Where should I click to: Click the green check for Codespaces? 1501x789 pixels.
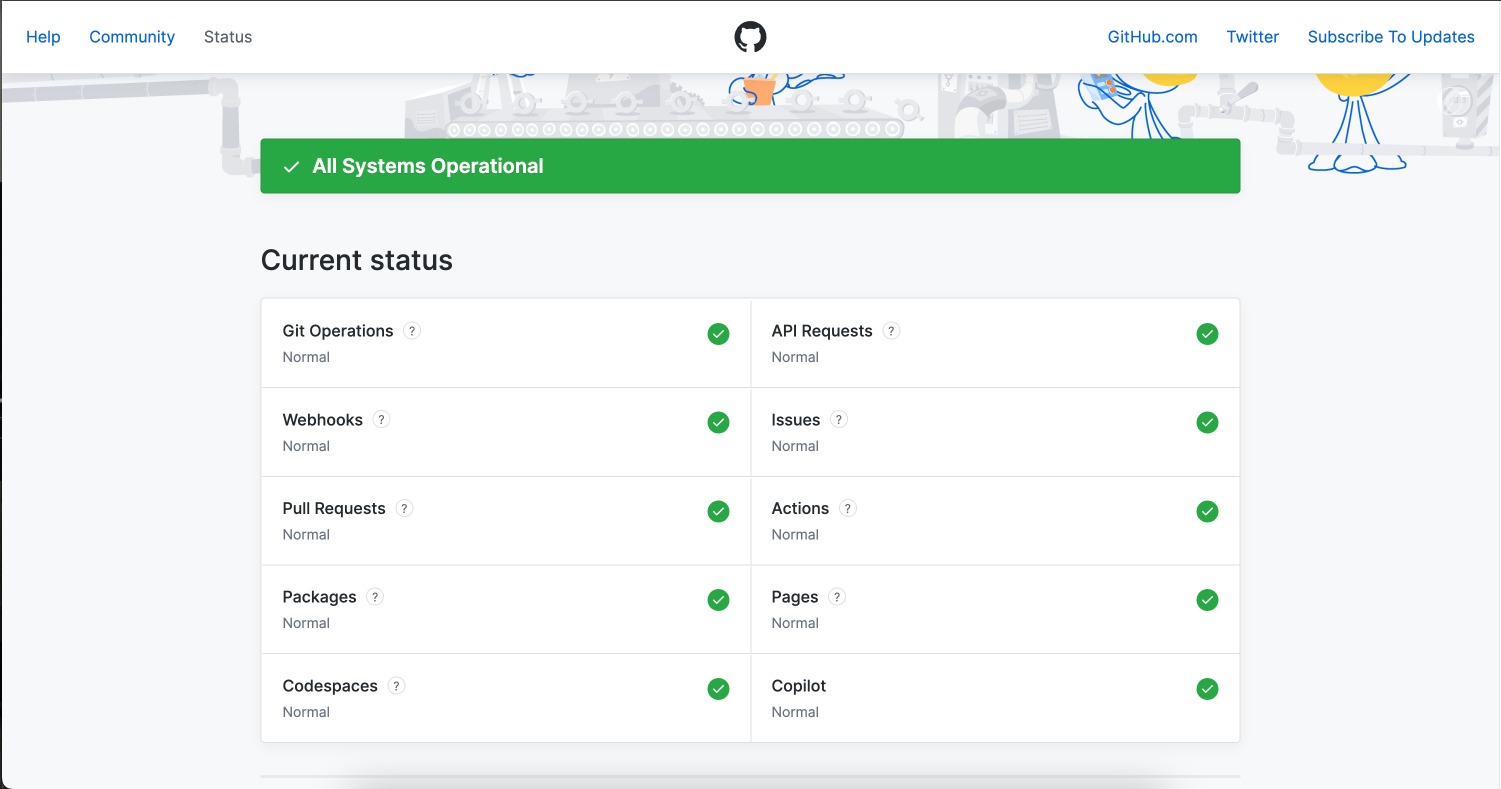pyautogui.click(x=718, y=689)
